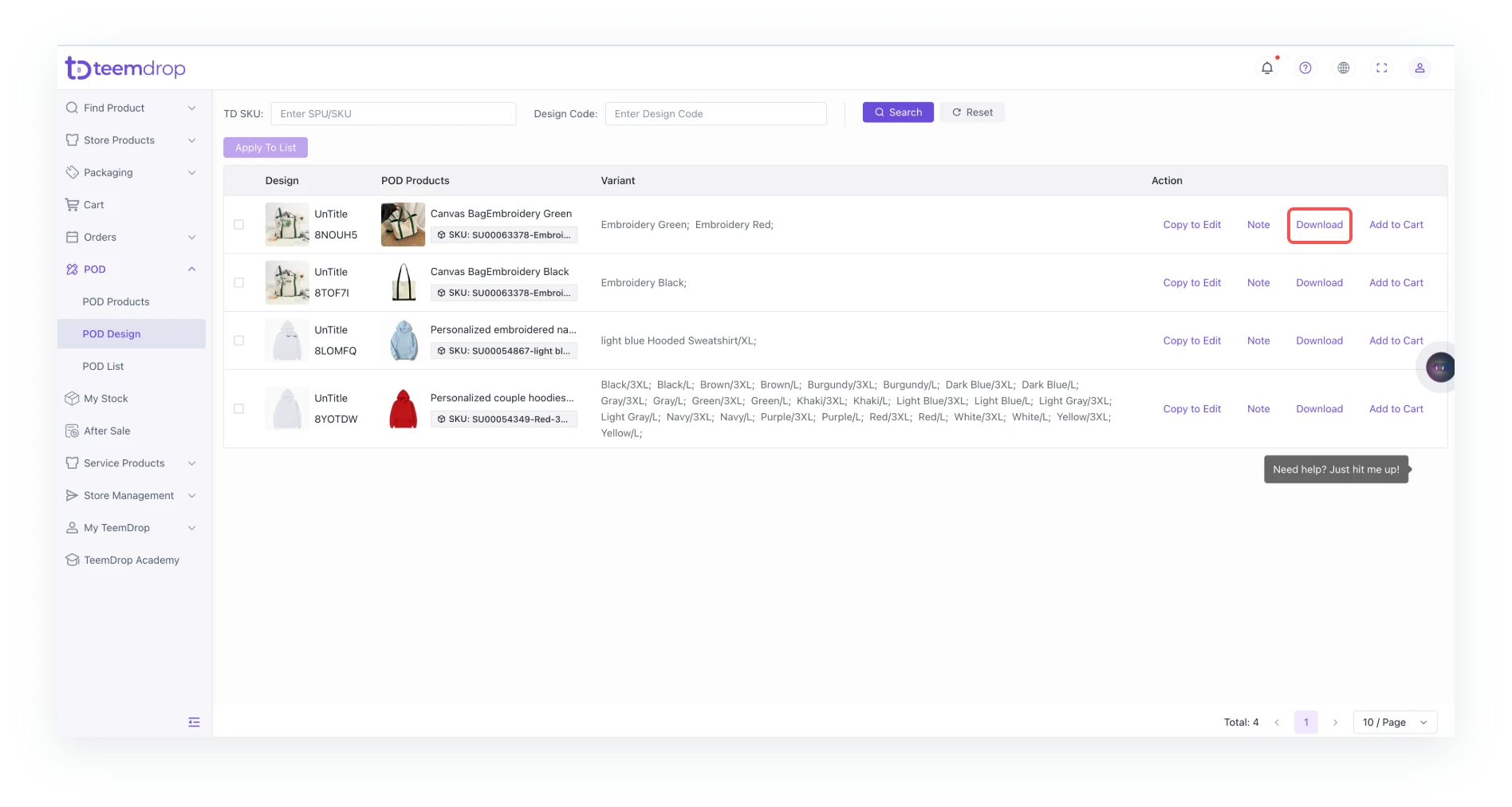The image size is (1512, 807).
Task: Collapse the sidebar menu icon
Action: (x=194, y=722)
